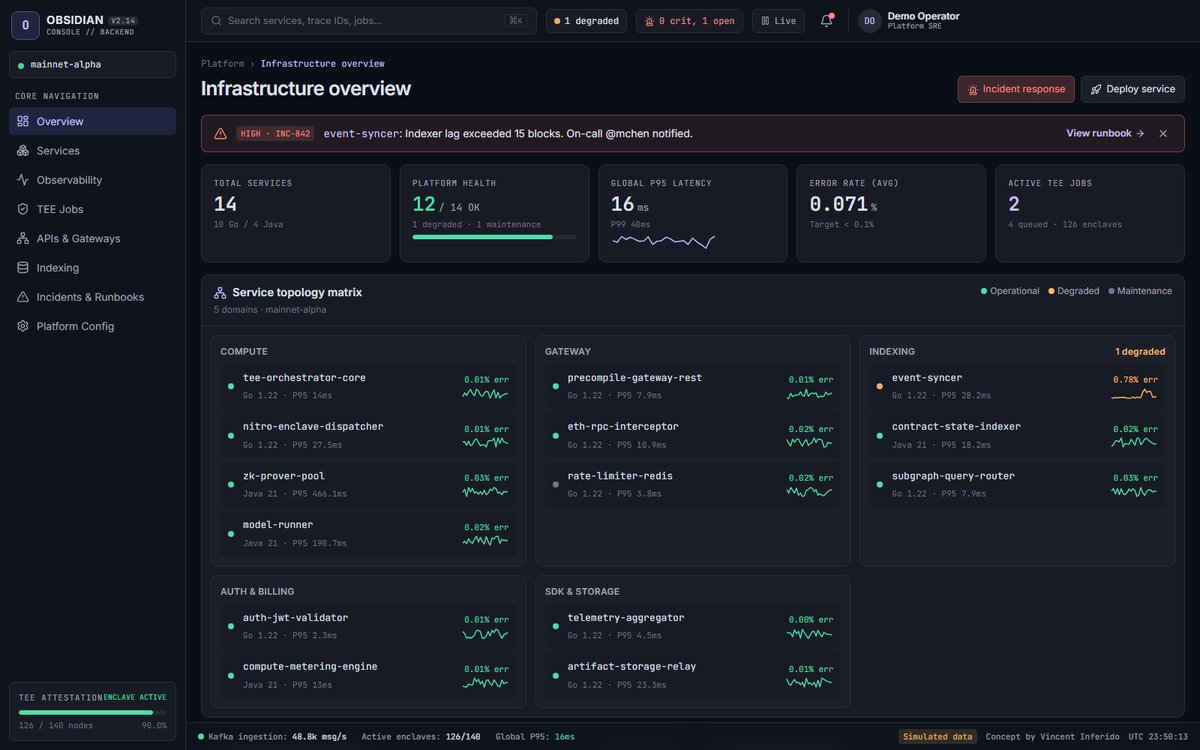Click the HIGH · INC-842 badge
The width and height of the screenshot is (1200, 750).
275,133
